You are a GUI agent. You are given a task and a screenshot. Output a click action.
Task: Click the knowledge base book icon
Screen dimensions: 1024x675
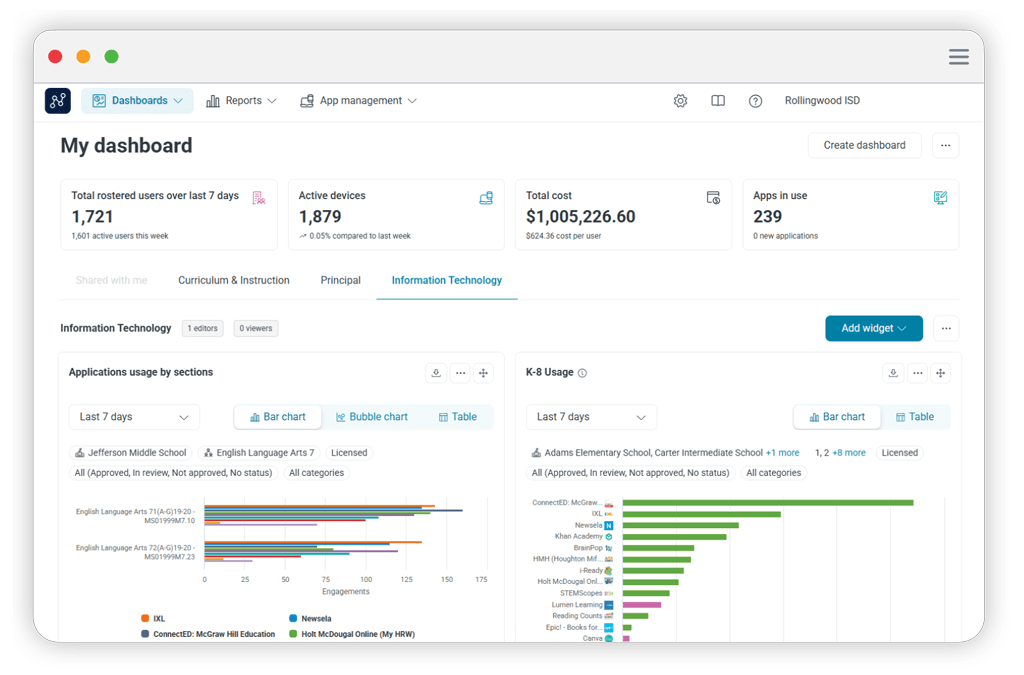[x=718, y=101]
